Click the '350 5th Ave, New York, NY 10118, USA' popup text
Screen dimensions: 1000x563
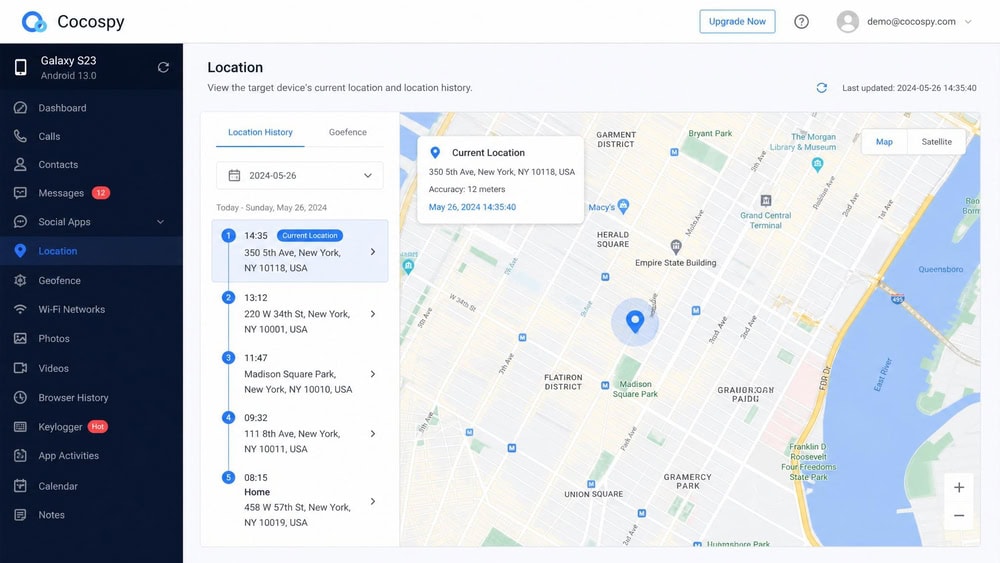click(501, 172)
